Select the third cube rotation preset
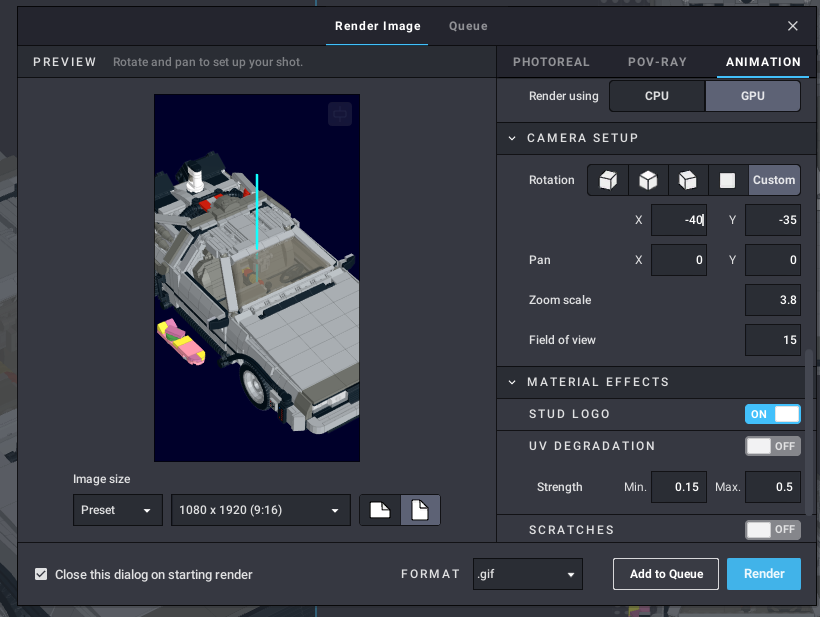The image size is (820, 617). [688, 180]
